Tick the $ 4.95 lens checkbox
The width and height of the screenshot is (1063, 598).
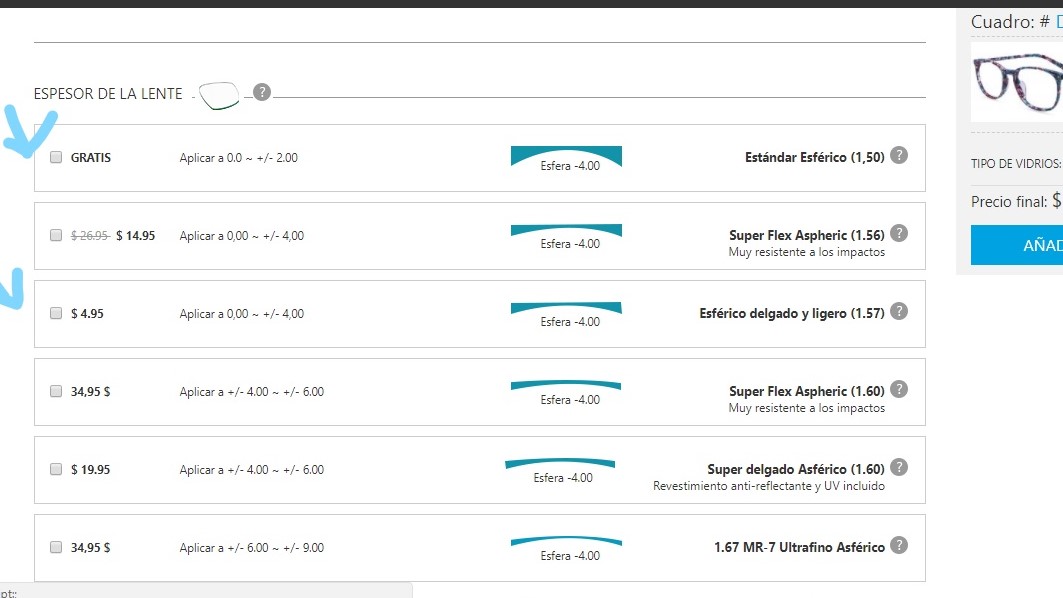click(56, 313)
